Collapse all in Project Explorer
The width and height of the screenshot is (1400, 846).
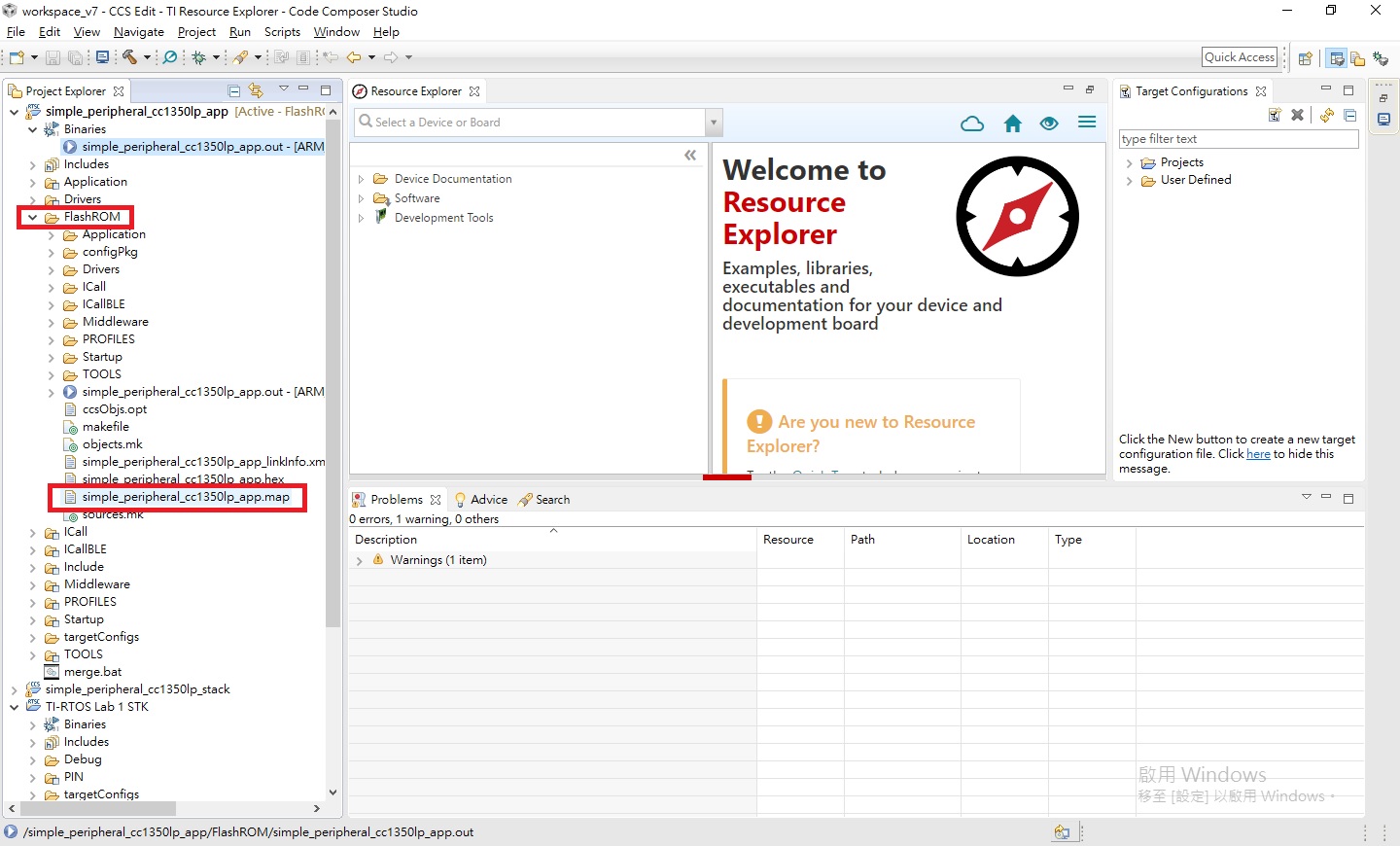[234, 90]
